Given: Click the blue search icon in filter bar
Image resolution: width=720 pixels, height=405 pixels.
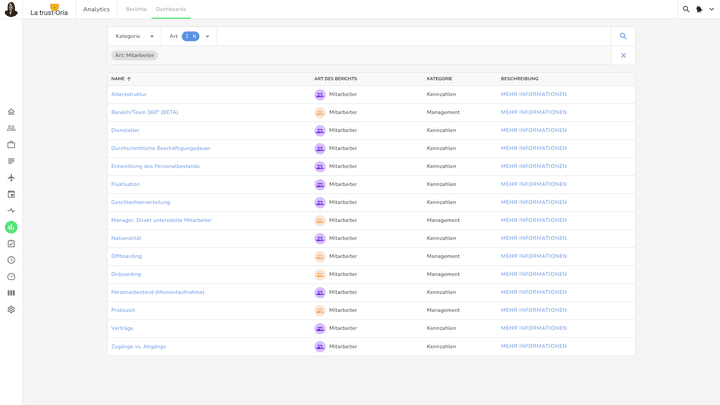Looking at the screenshot, I should [x=623, y=36].
